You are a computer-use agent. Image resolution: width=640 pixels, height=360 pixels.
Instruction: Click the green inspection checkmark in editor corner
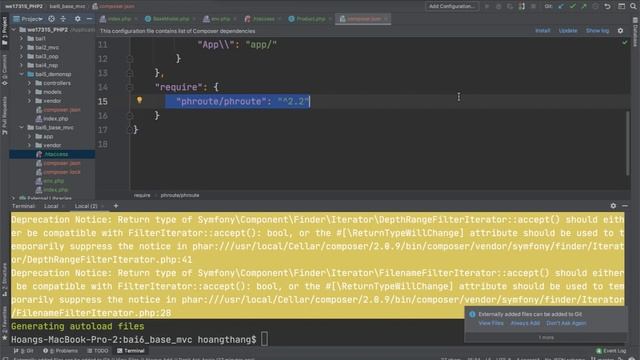(624, 42)
